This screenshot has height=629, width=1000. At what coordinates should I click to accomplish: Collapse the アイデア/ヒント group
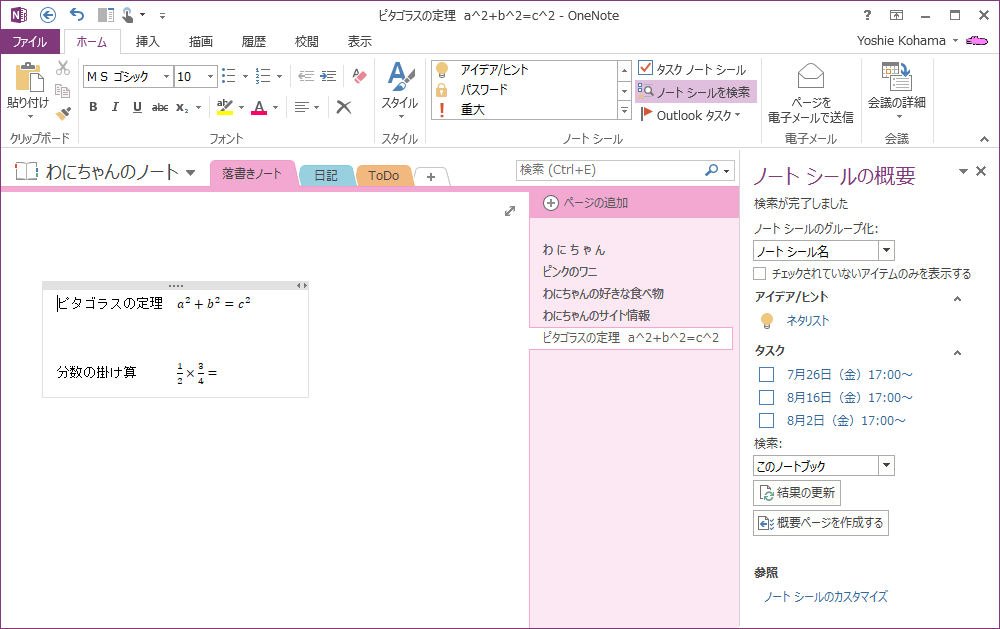tap(957, 298)
